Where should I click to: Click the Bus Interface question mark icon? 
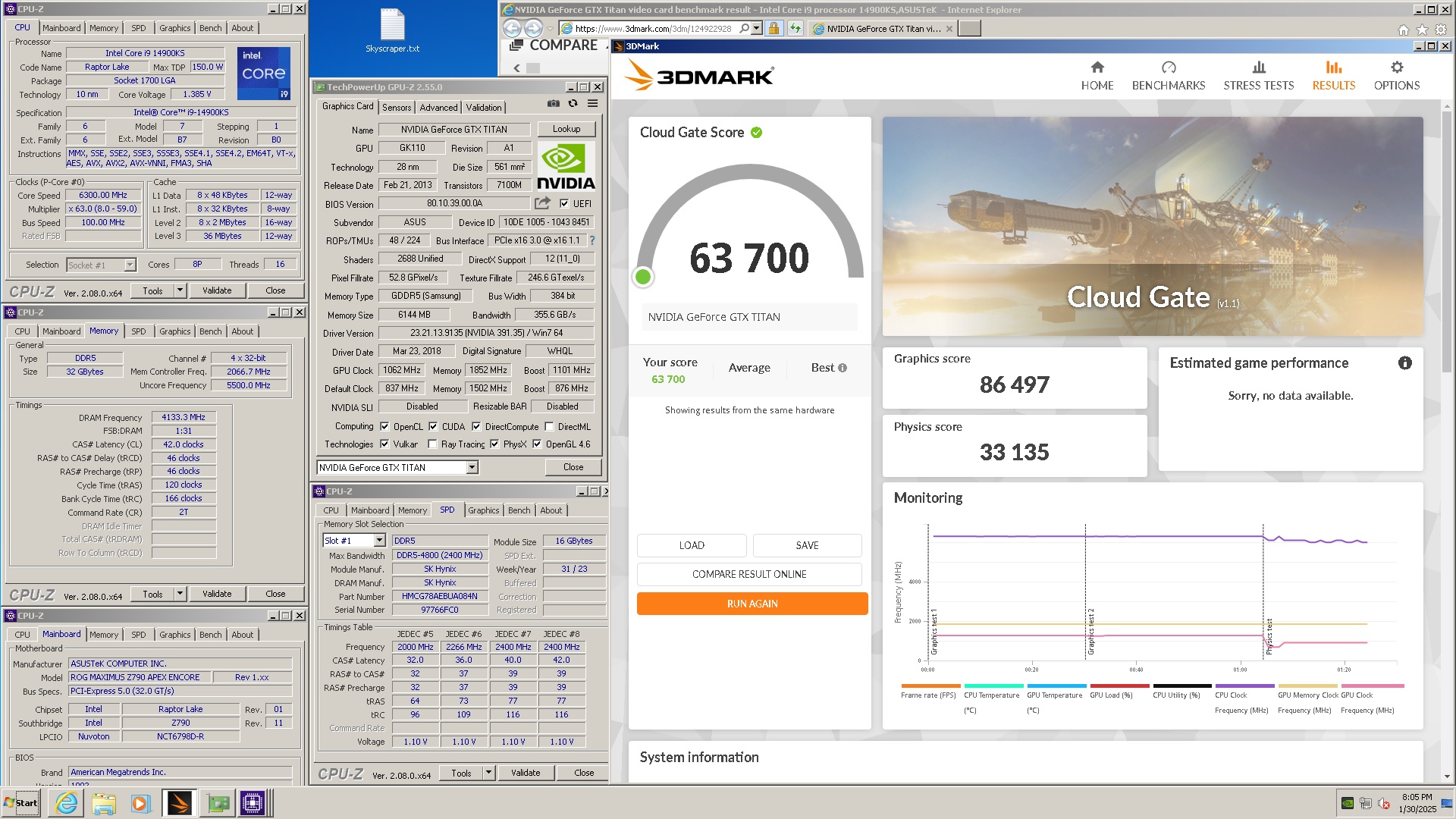591,240
